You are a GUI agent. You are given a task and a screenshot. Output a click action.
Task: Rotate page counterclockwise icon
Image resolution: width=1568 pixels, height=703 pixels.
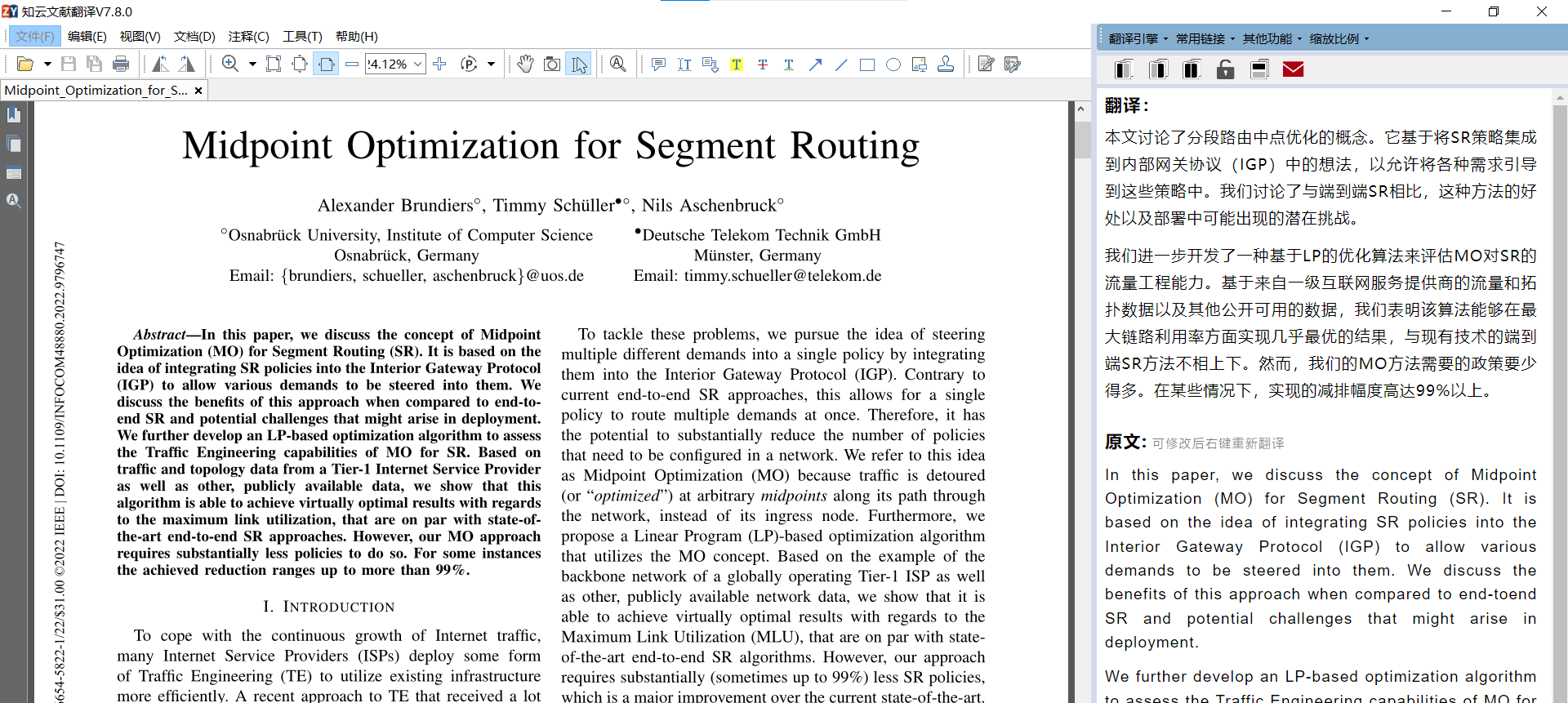tap(160, 65)
